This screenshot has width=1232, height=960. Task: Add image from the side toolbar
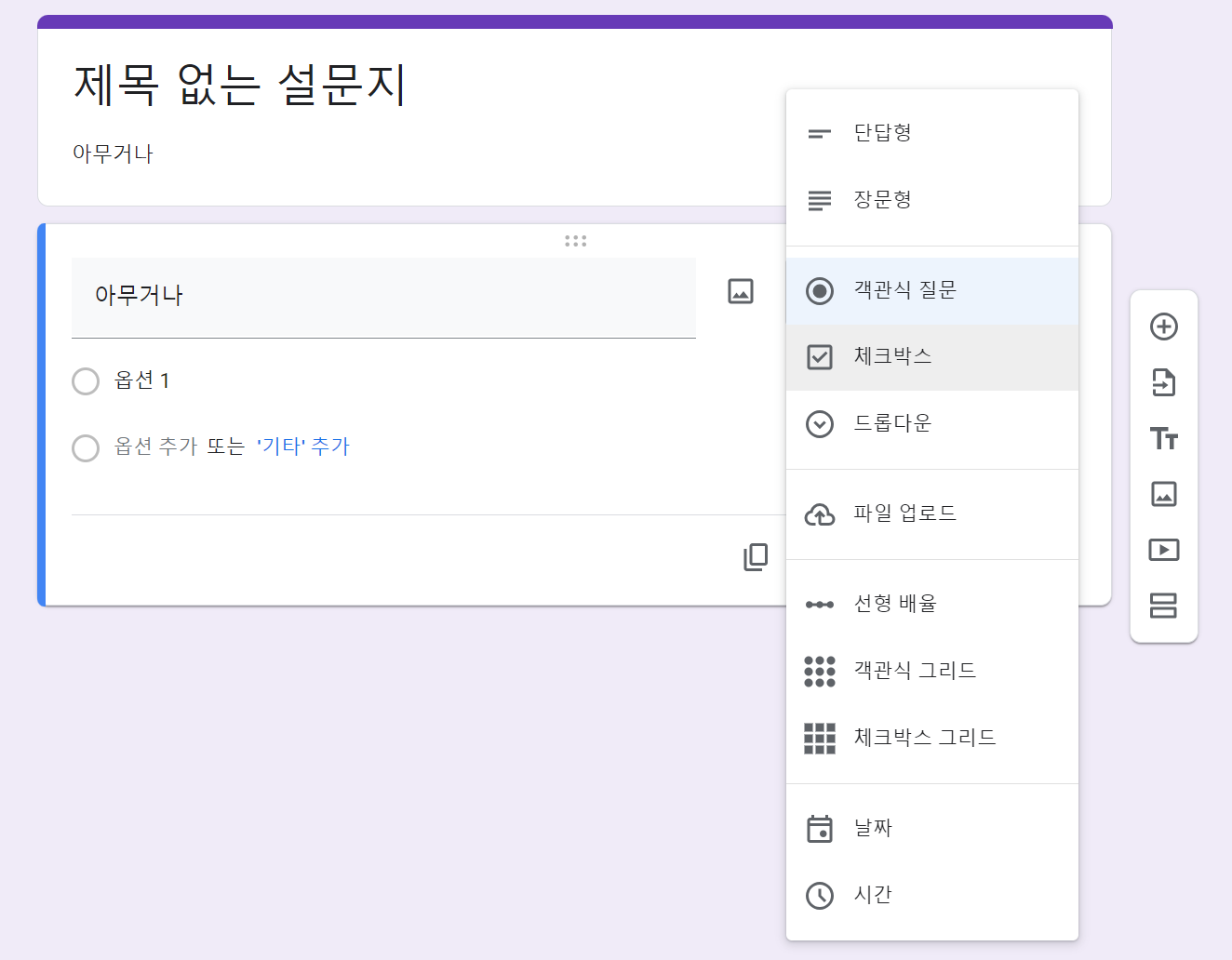point(1164,494)
